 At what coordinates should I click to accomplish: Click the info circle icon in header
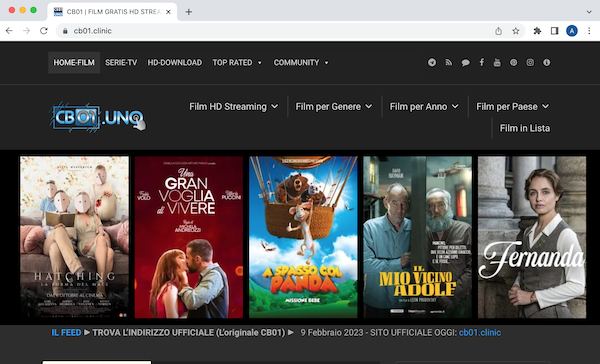coord(546,62)
